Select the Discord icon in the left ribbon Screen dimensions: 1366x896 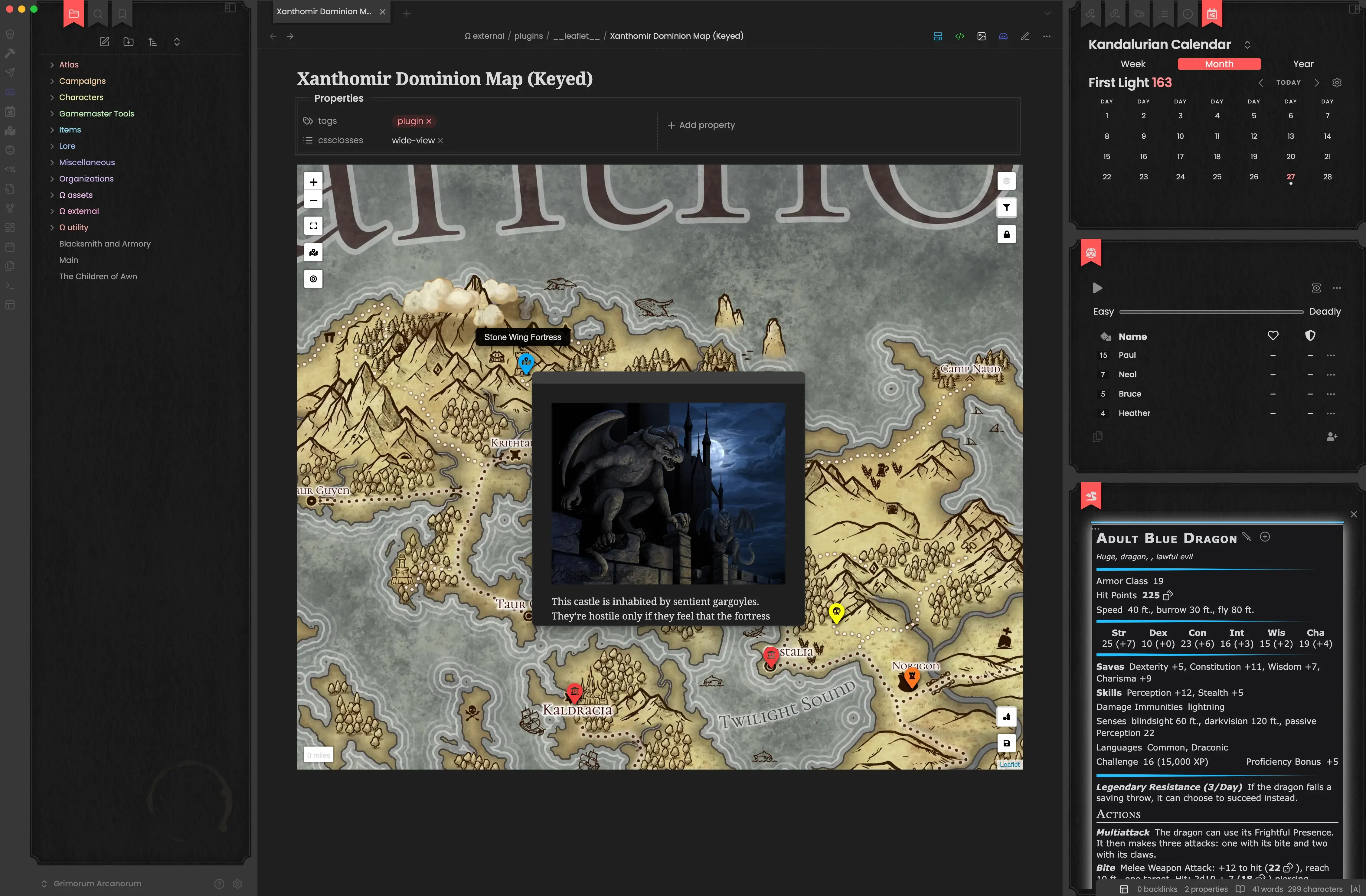tap(10, 91)
